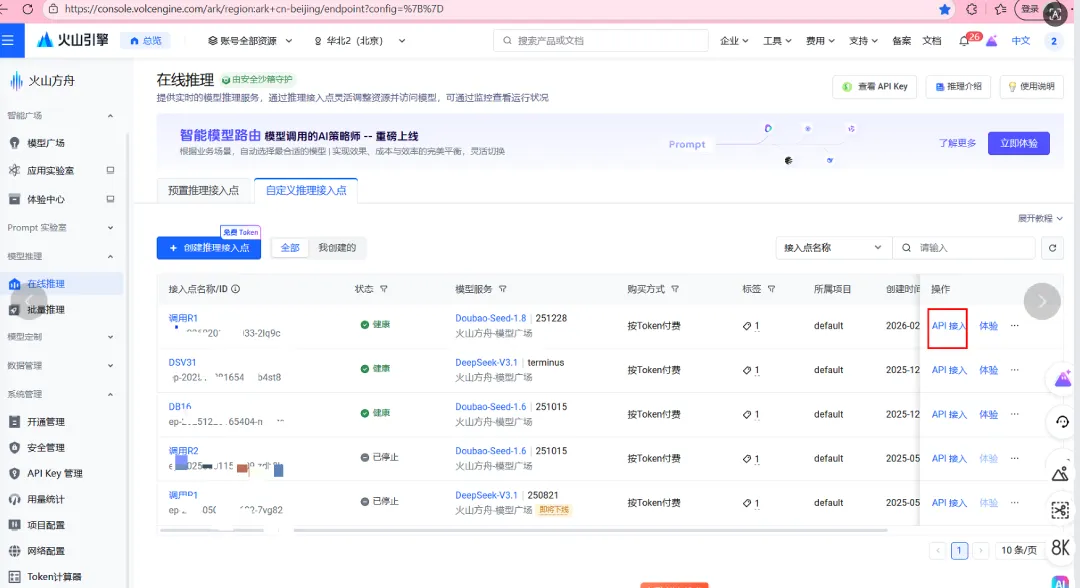Open more actions for the DSV31 row

1015,370
